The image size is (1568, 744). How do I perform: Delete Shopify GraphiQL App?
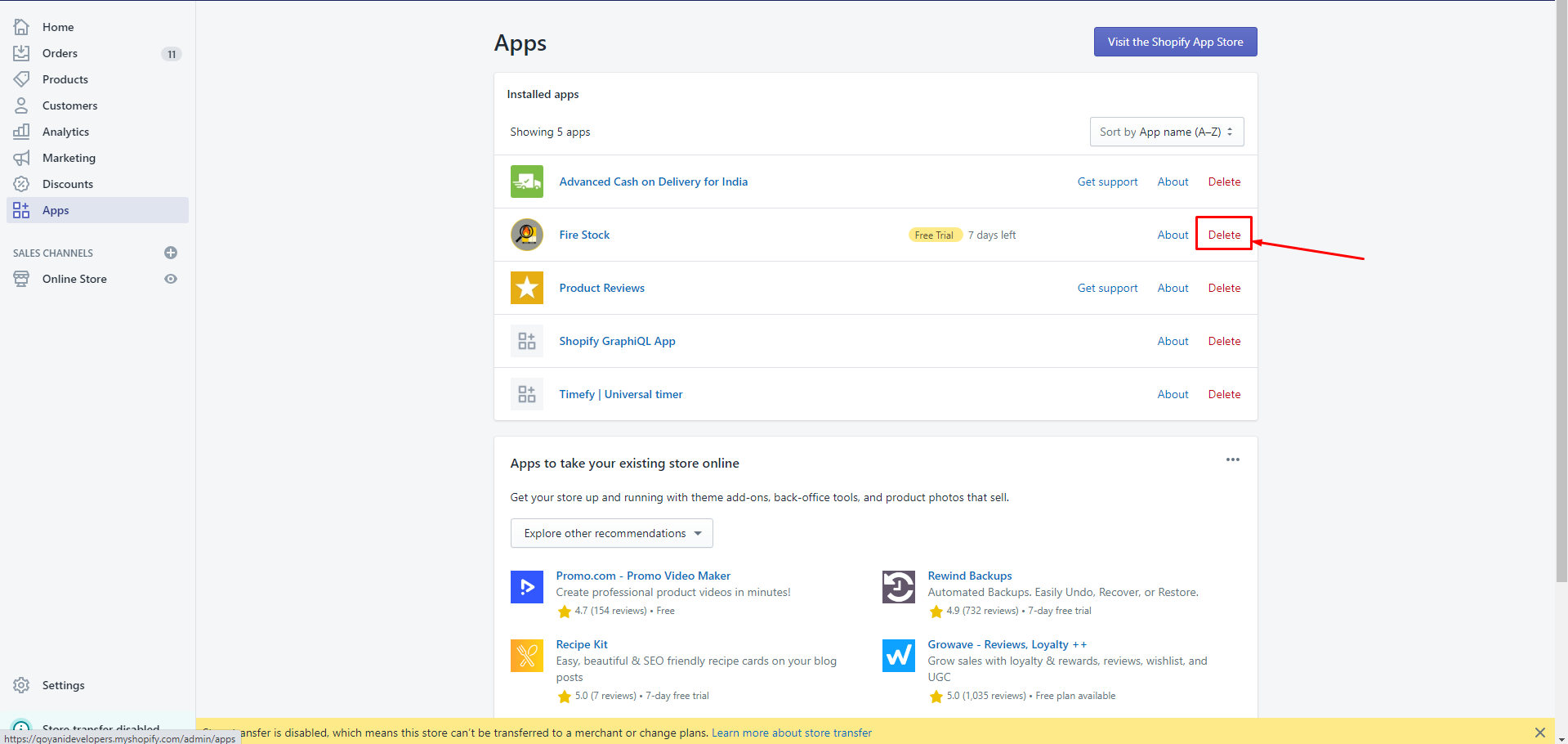point(1224,341)
